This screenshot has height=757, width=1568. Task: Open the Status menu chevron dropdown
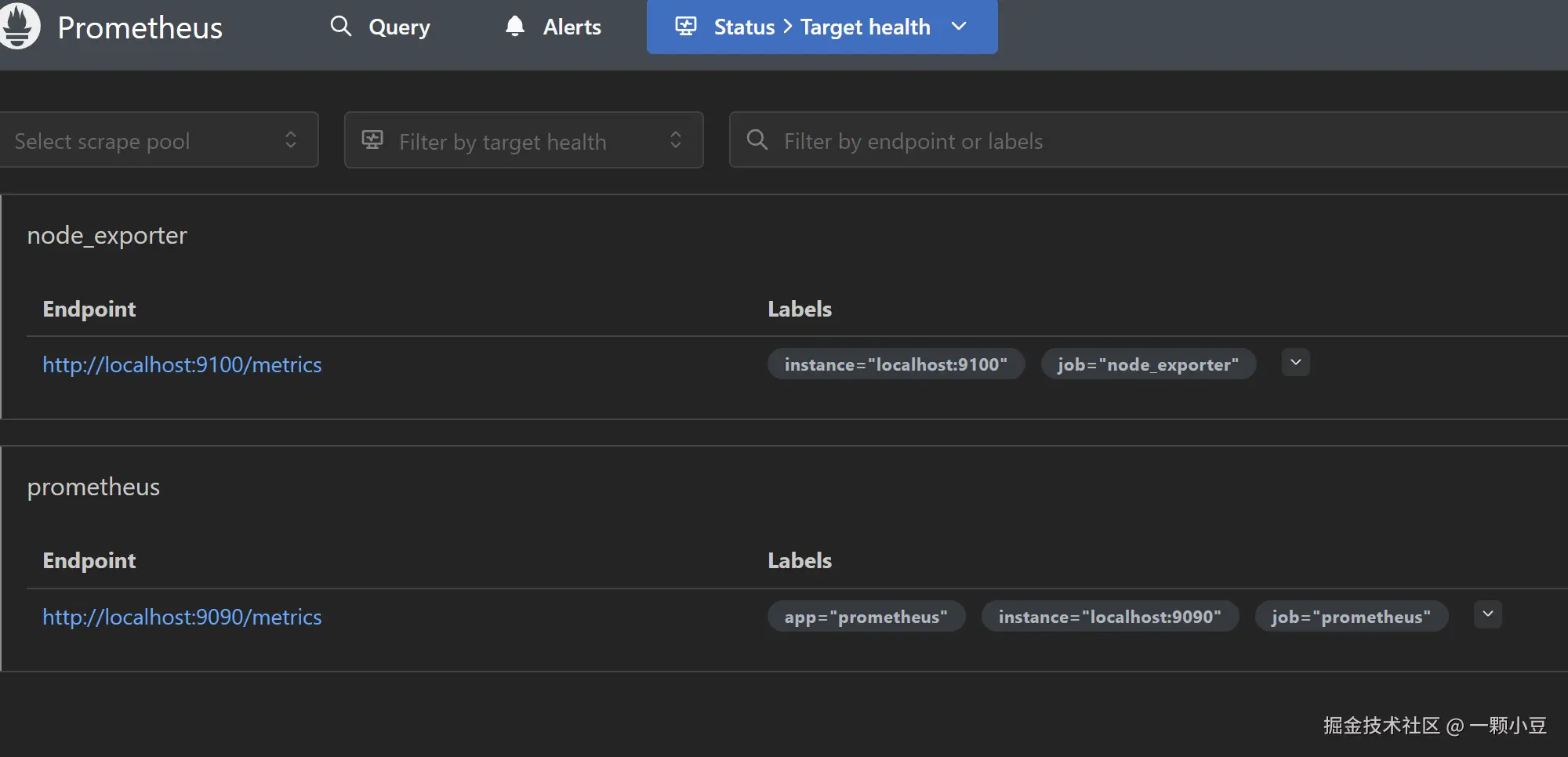point(959,27)
